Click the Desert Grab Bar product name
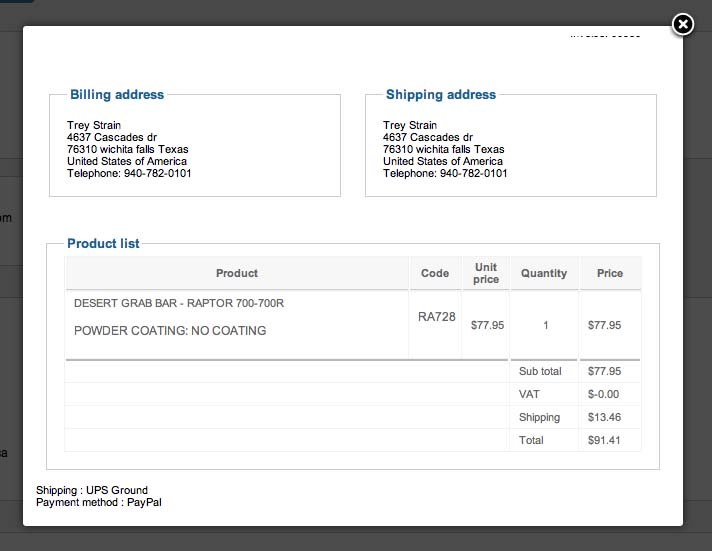The height and width of the screenshot is (551, 712). click(179, 303)
